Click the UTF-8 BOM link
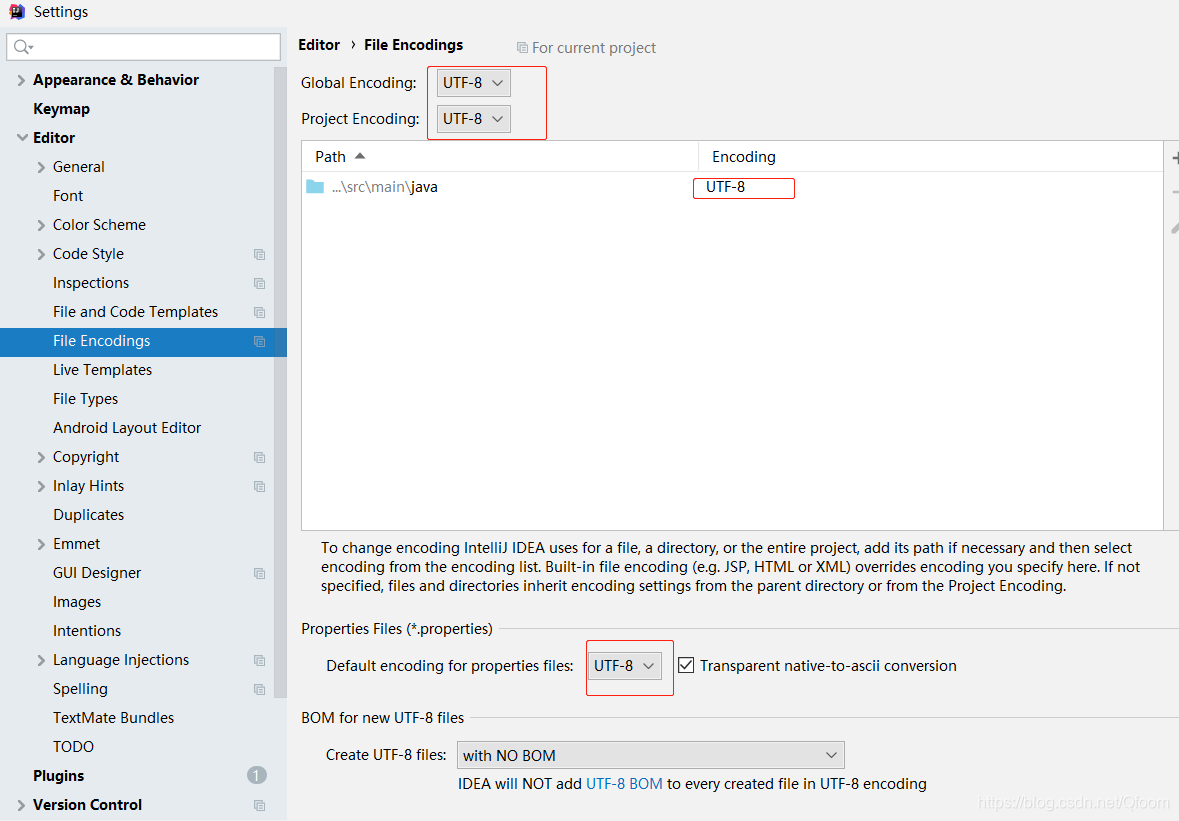 coord(624,783)
